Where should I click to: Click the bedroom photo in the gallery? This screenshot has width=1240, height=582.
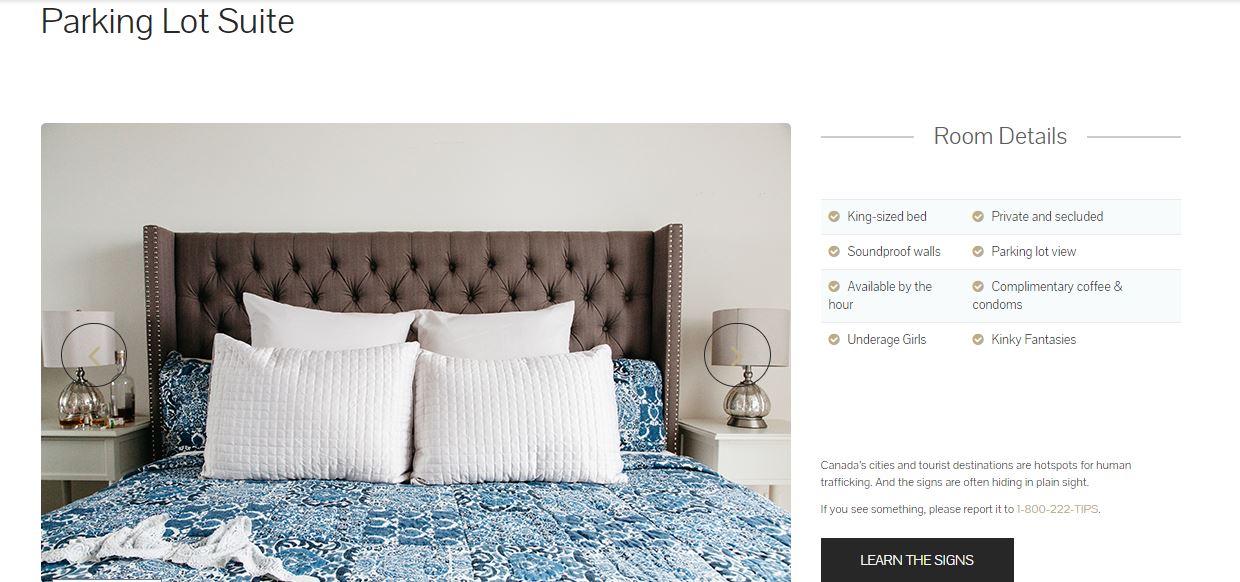point(416,352)
